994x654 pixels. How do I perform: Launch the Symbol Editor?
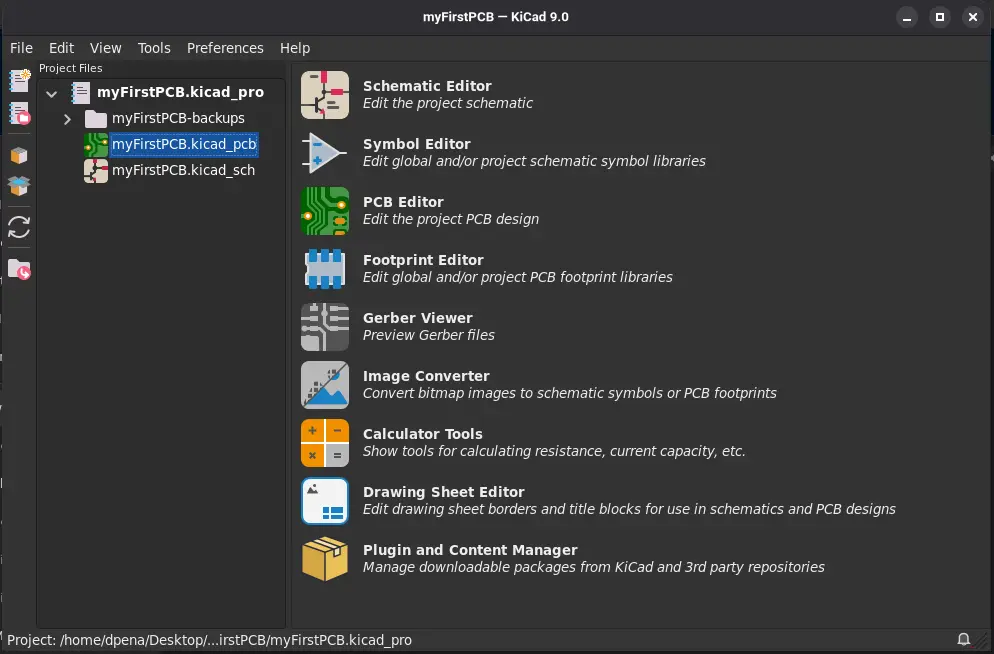(x=417, y=152)
